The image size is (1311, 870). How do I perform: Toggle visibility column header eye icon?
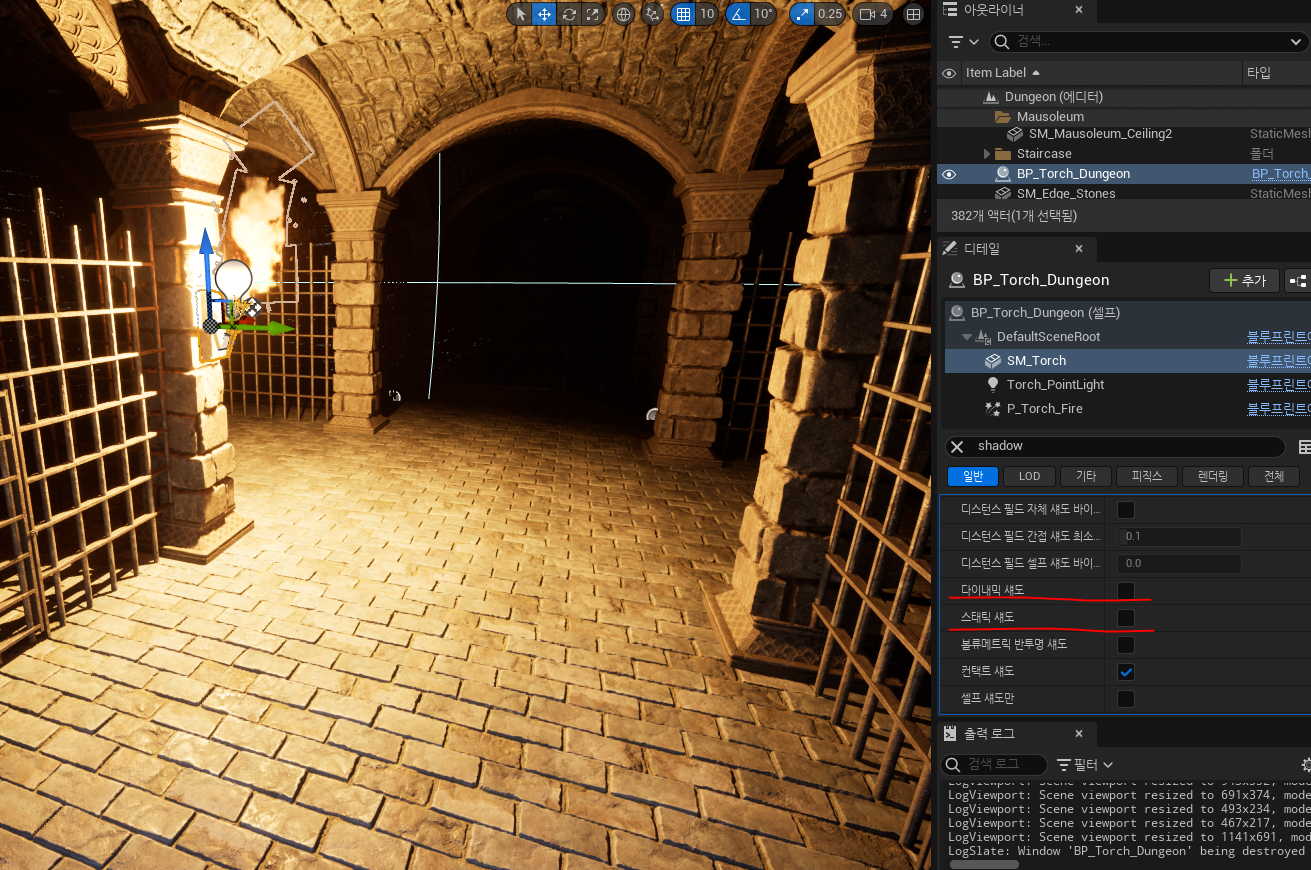coord(949,73)
